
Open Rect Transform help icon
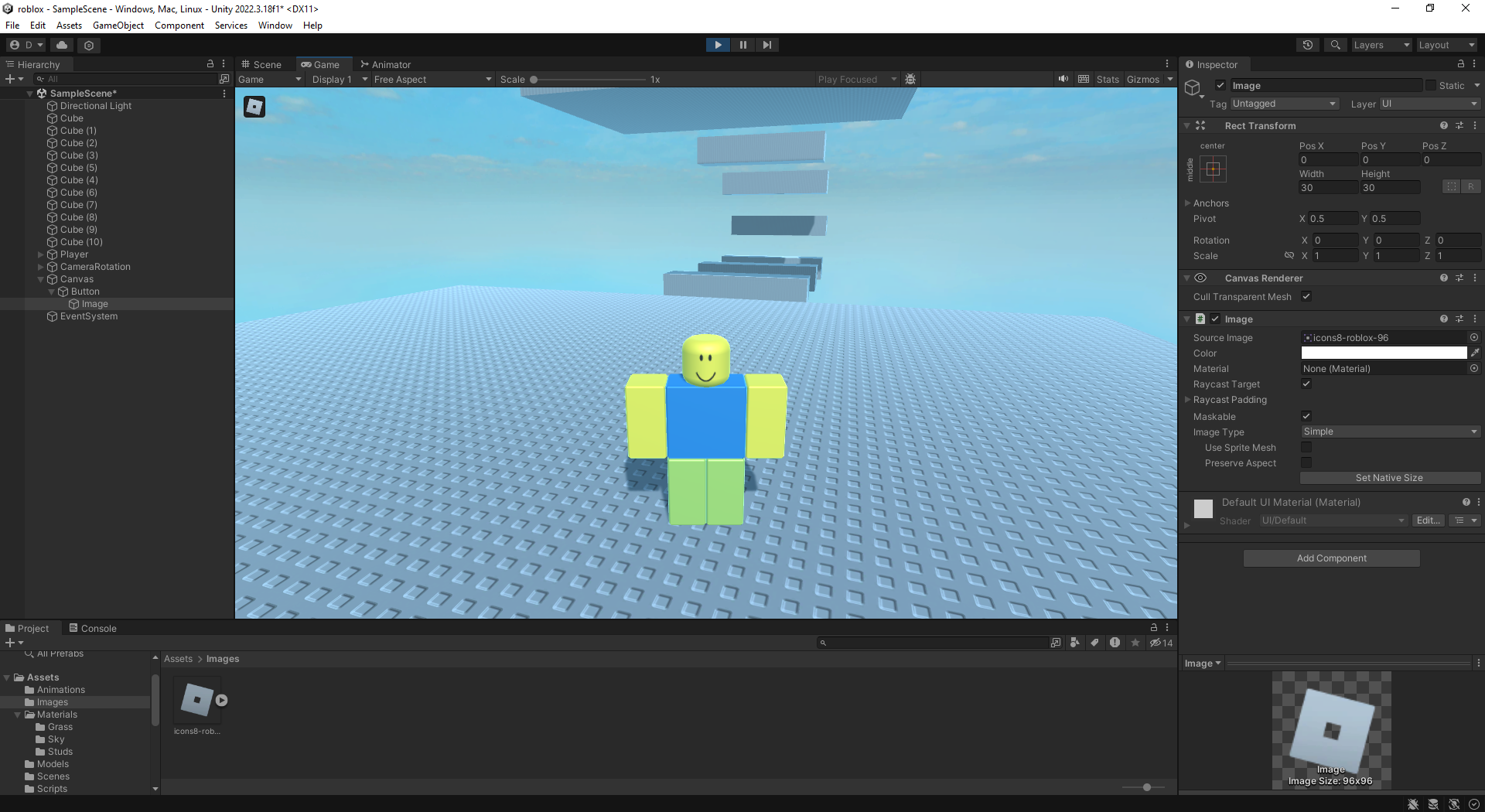(1443, 125)
